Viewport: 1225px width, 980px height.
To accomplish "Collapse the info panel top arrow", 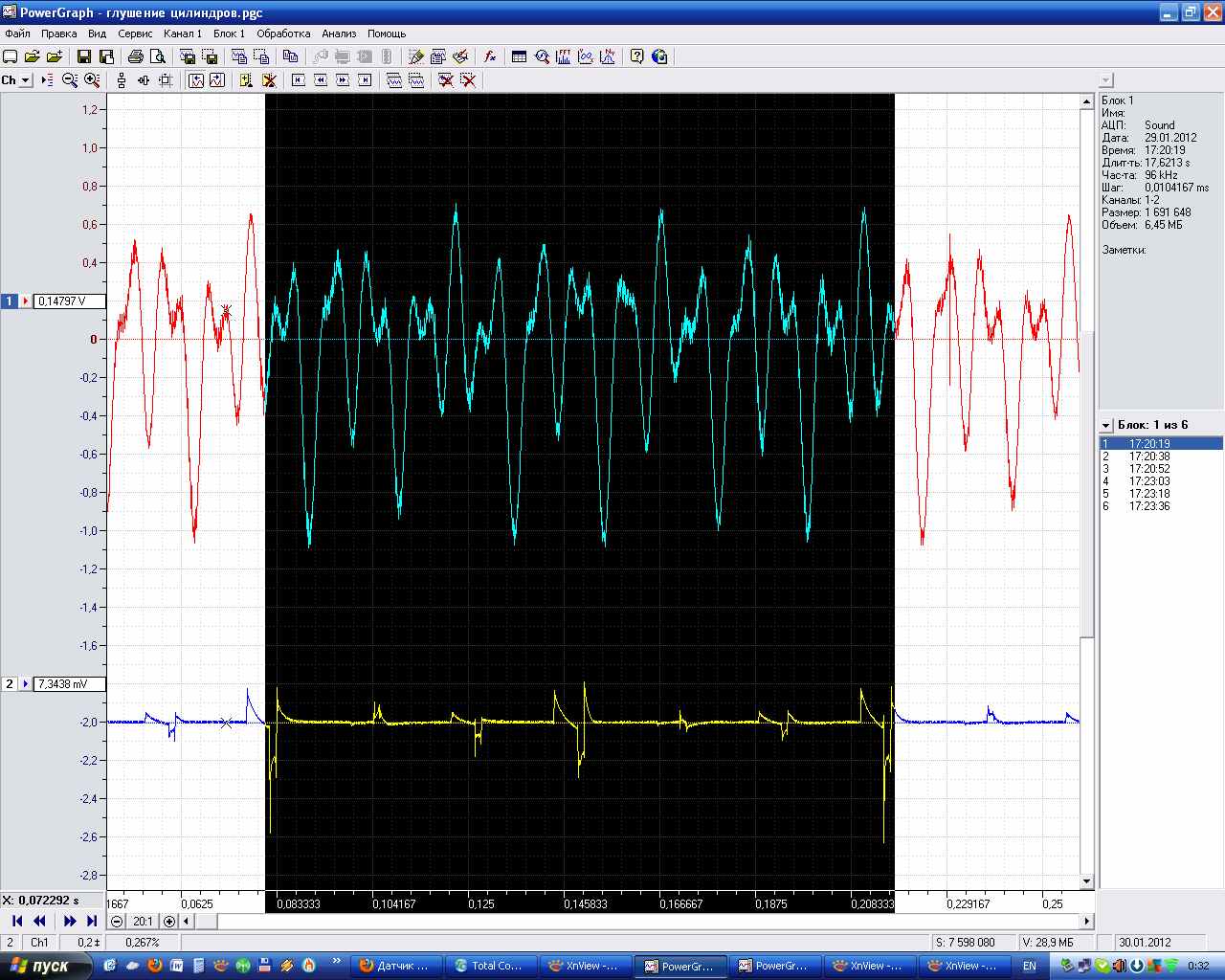I will [1106, 81].
